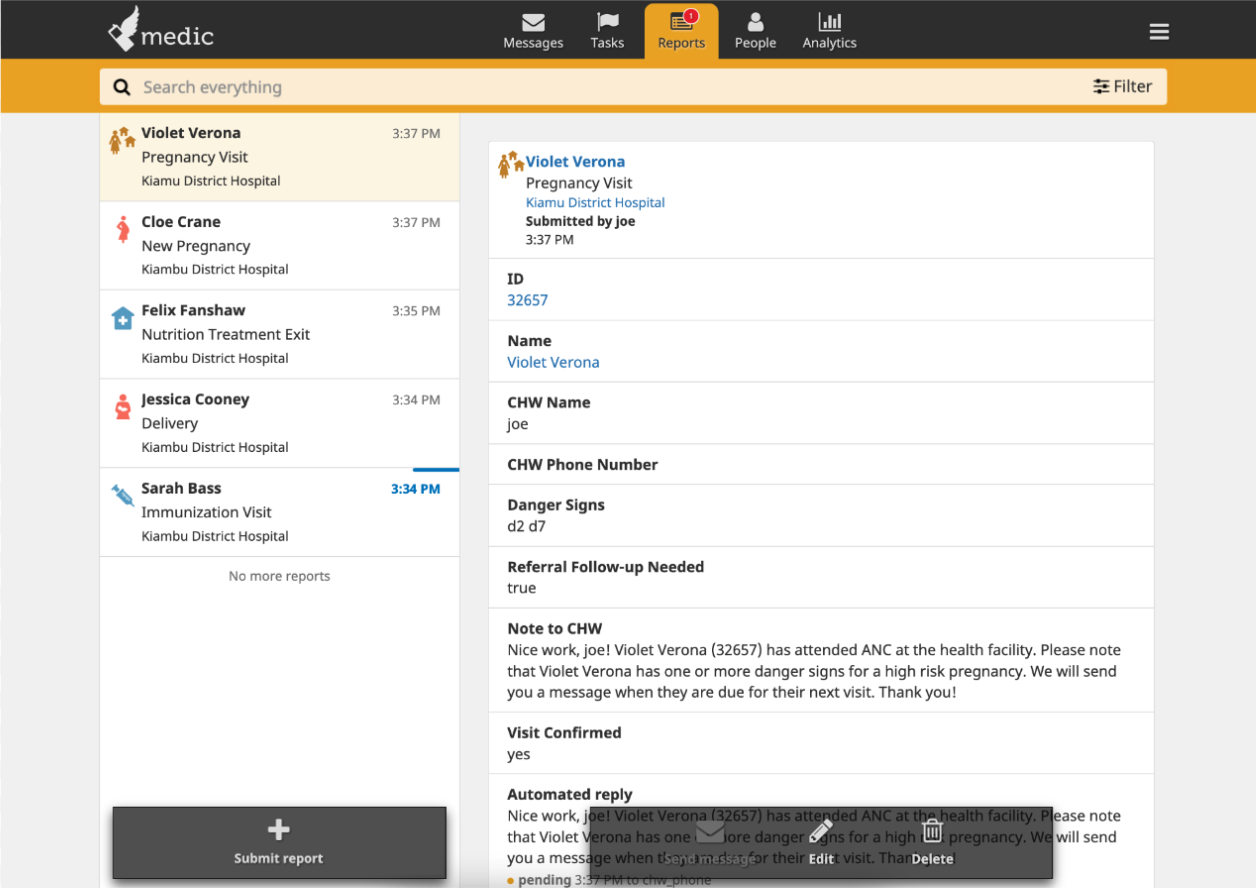Open the People tab
Image resolution: width=1256 pixels, height=888 pixels.
755,31
